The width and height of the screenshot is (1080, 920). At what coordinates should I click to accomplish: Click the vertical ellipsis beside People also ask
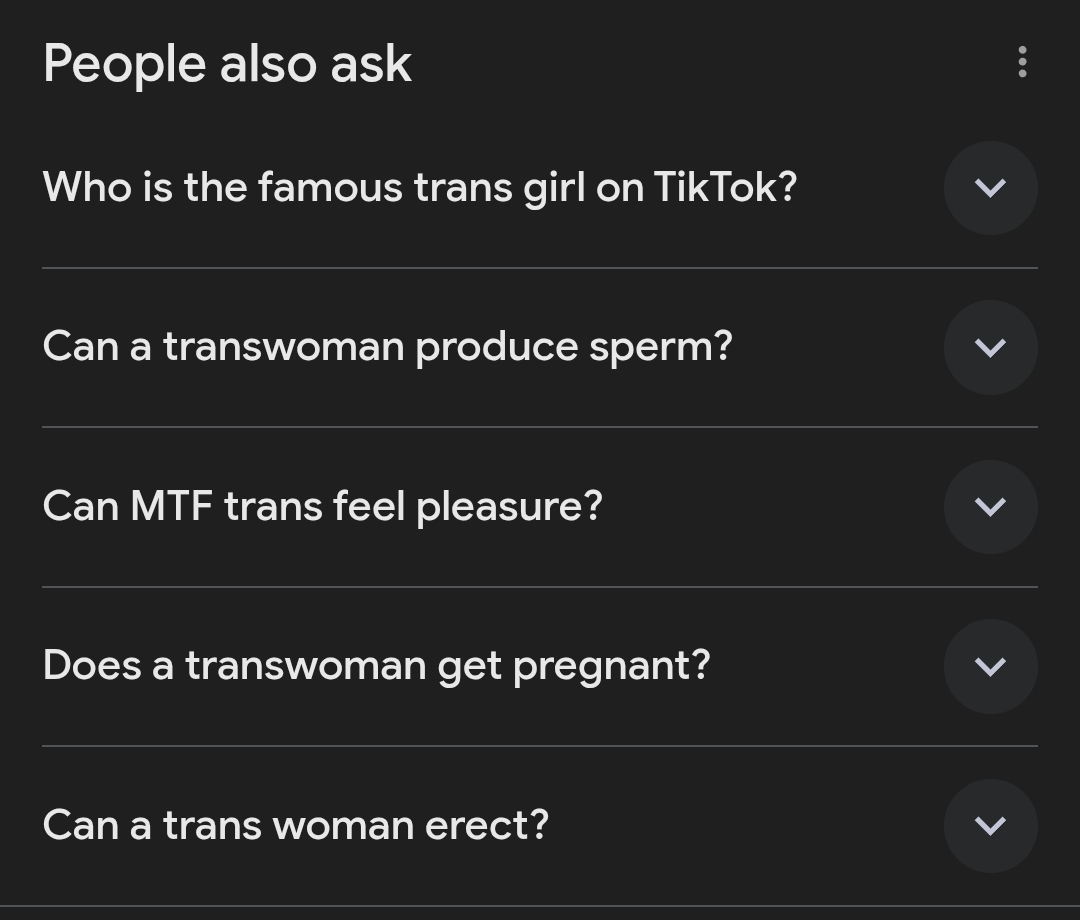1021,62
